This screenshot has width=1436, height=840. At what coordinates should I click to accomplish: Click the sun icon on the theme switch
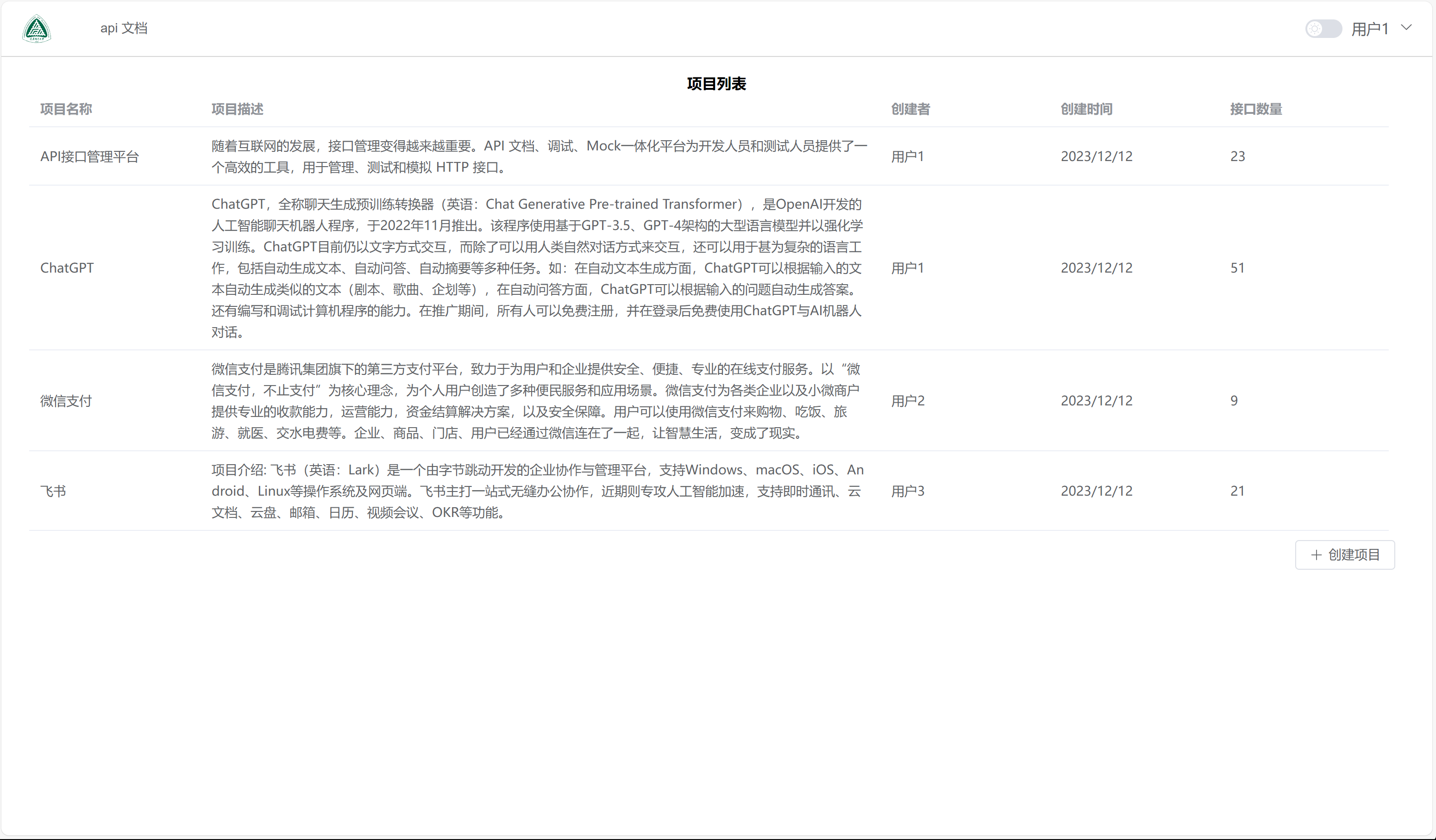point(1315,29)
